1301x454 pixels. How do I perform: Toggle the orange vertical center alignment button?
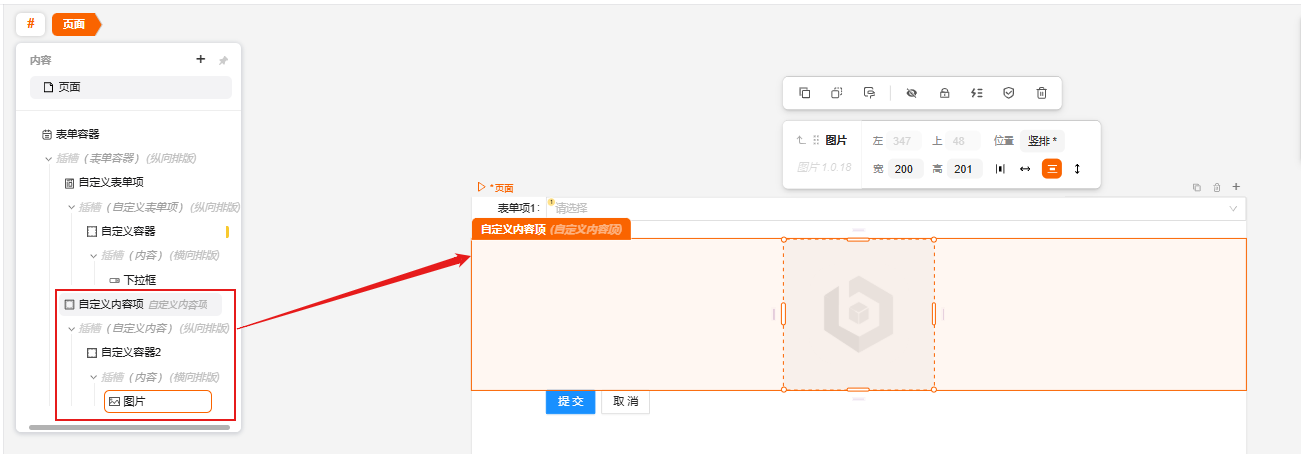1051,169
